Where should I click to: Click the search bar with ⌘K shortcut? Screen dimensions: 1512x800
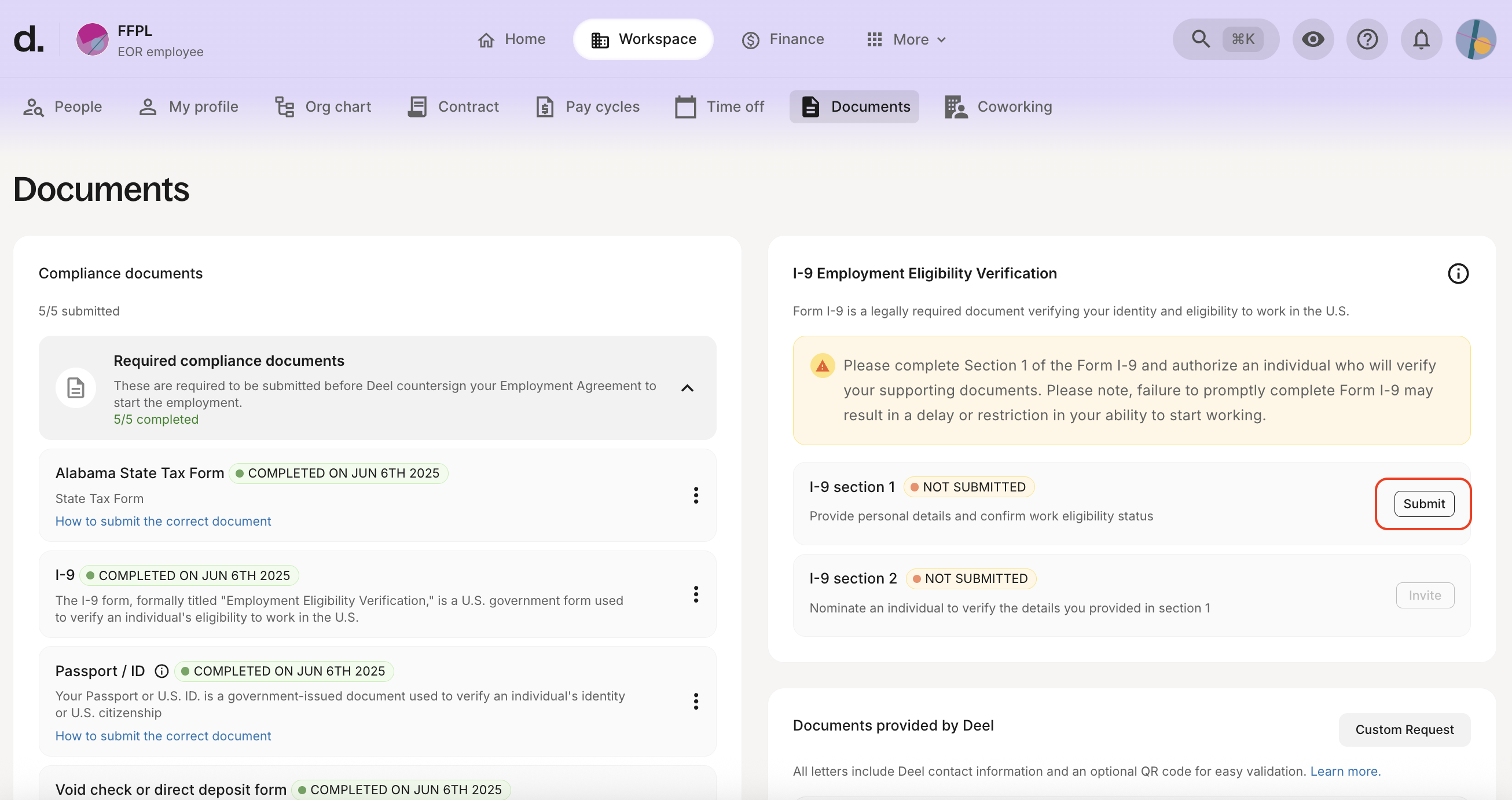(x=1225, y=39)
